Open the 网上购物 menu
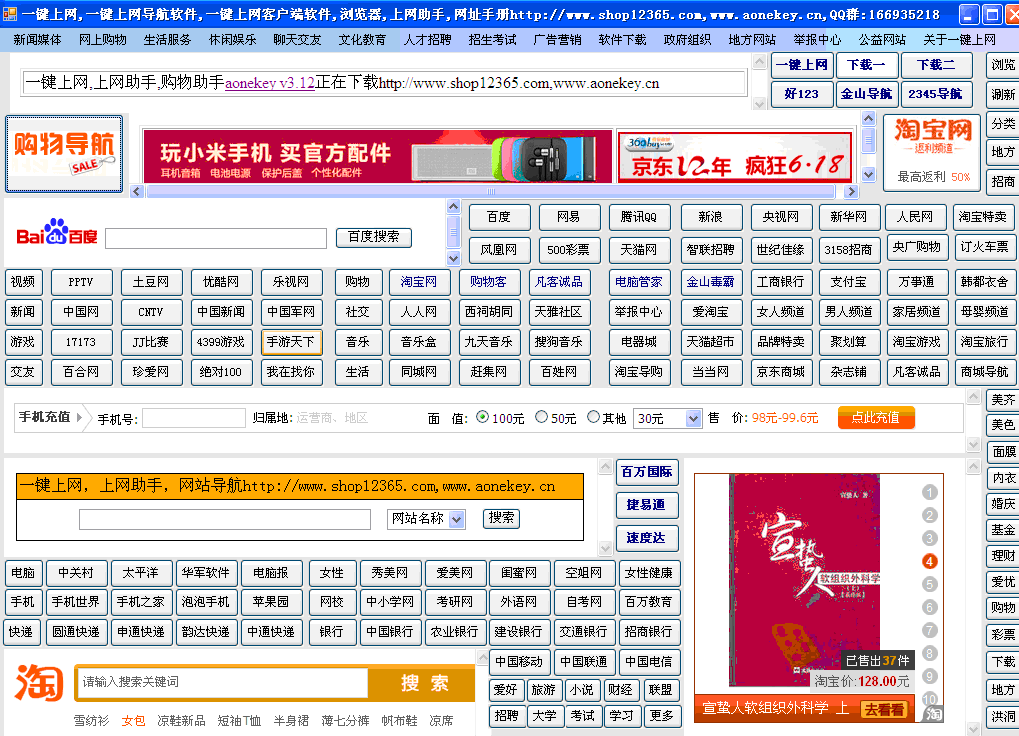The height and width of the screenshot is (736, 1019). (103, 40)
